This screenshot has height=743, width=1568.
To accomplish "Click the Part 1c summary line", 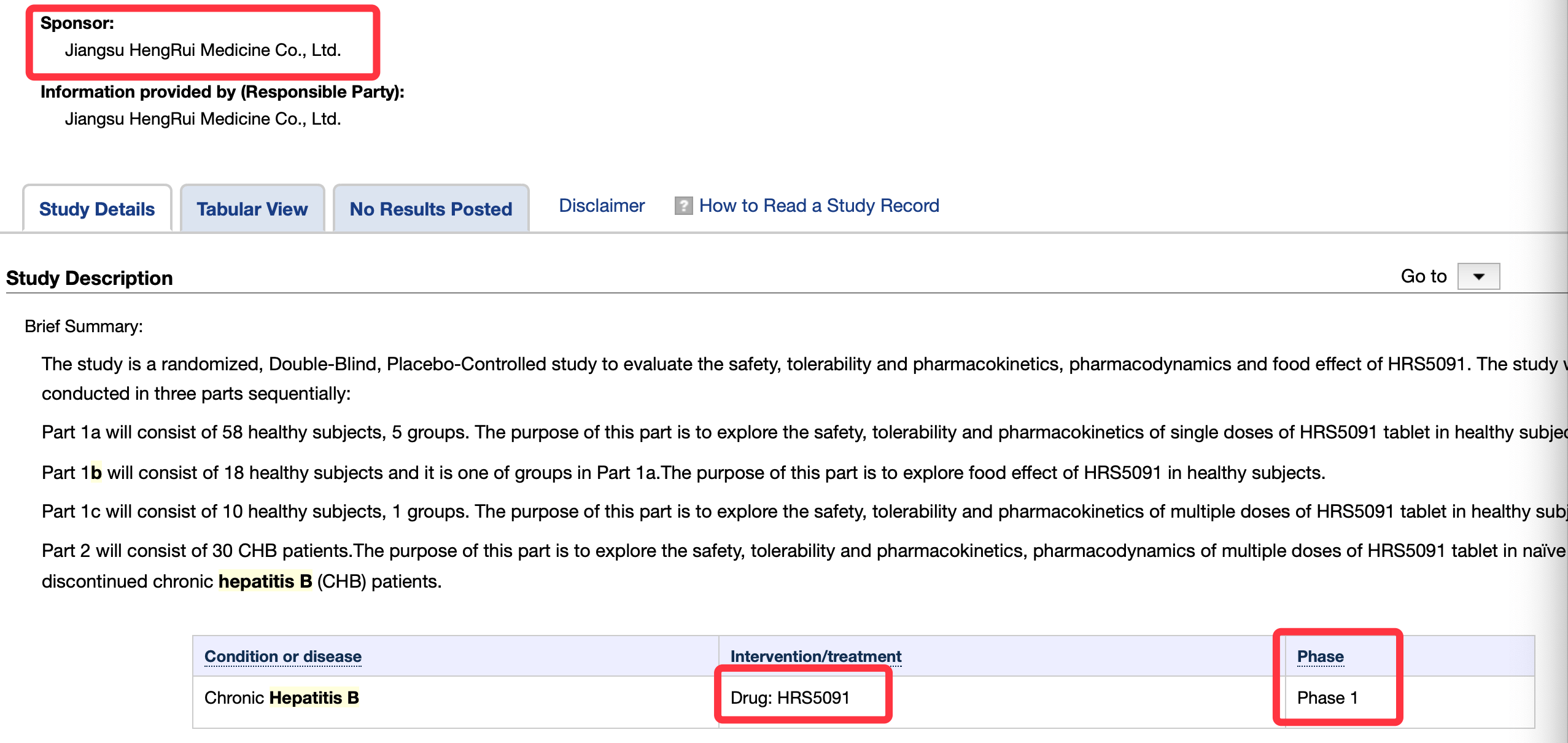I will [804, 512].
